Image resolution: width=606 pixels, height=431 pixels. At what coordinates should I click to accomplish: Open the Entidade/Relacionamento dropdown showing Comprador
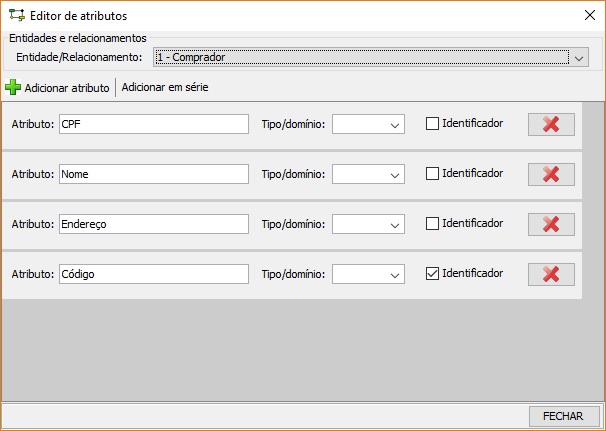pos(371,57)
